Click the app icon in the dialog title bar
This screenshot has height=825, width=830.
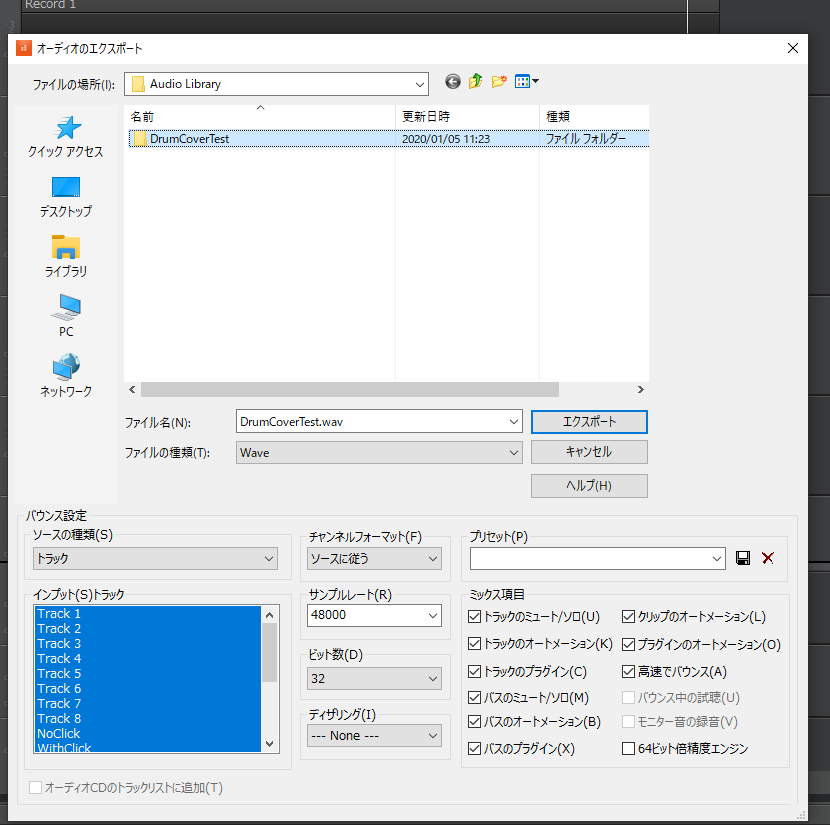(24, 48)
